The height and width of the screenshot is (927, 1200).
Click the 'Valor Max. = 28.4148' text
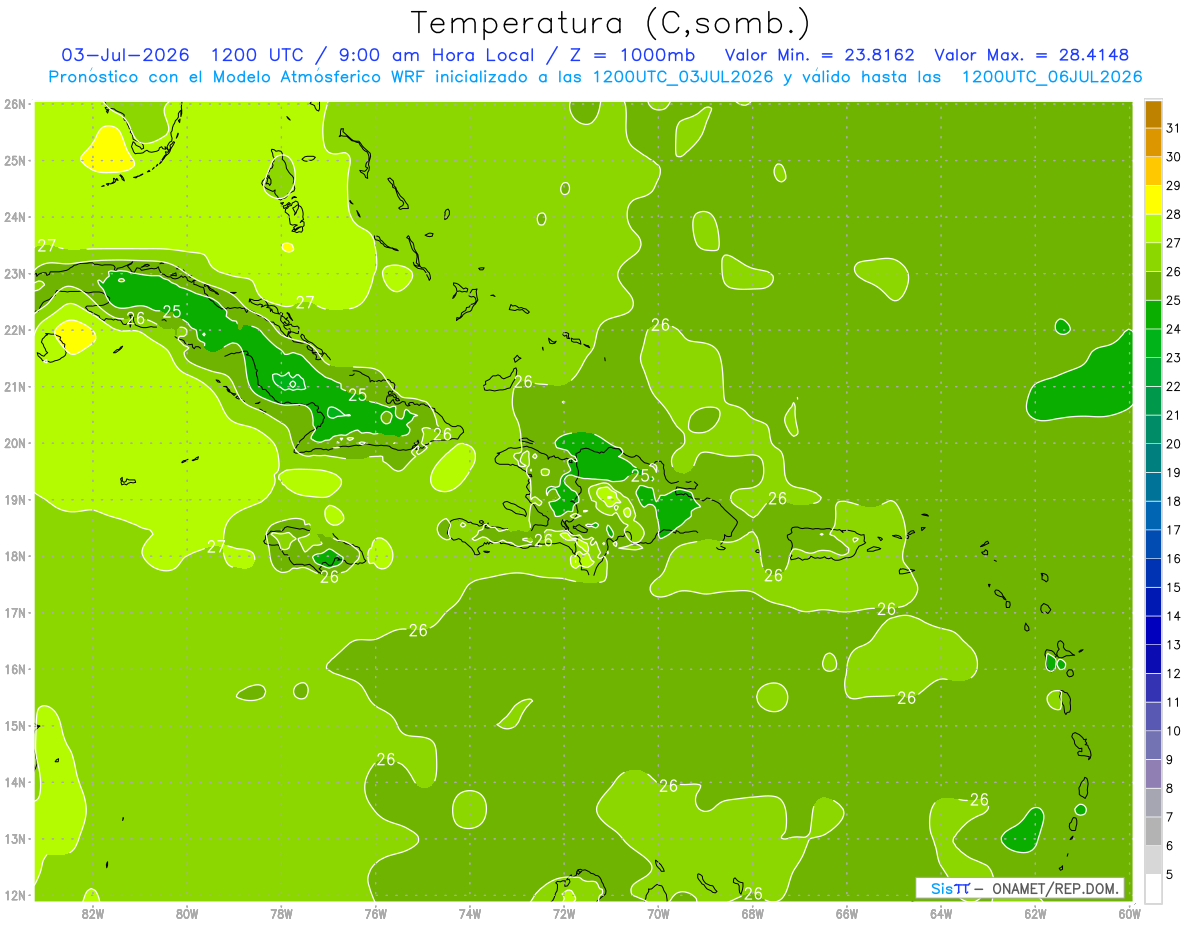[1031, 55]
